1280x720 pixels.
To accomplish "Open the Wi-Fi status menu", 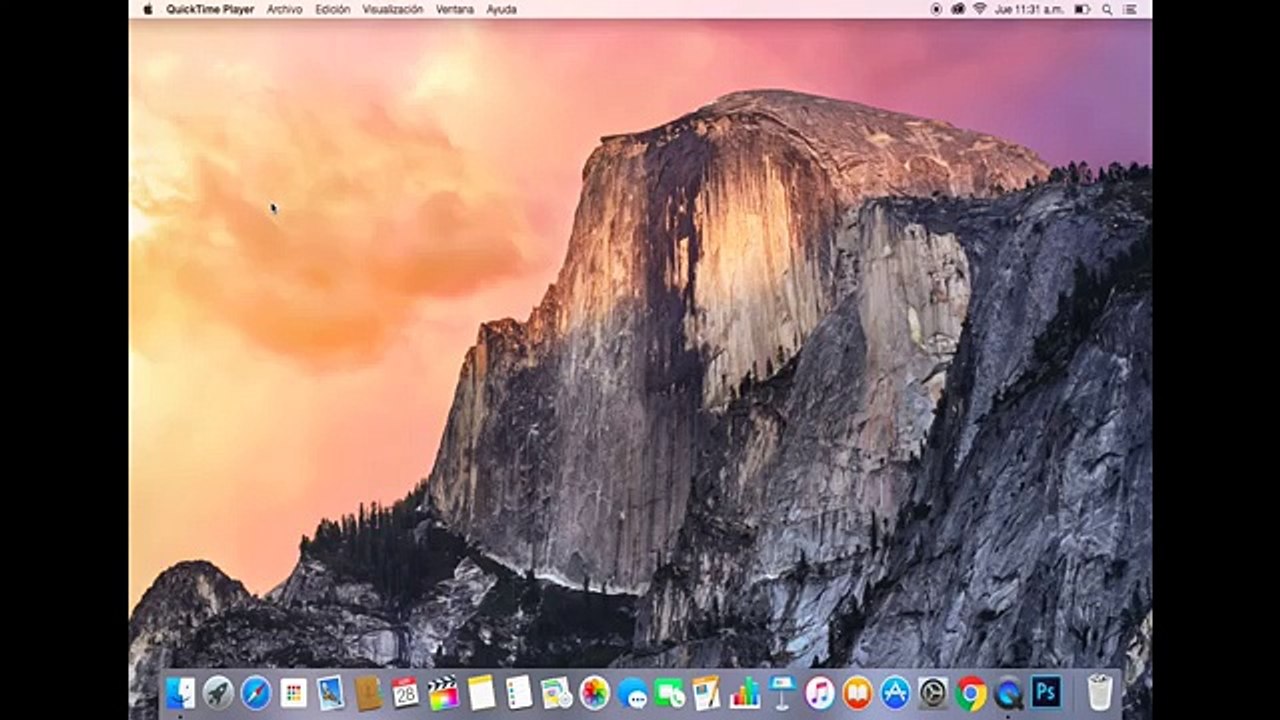I will click(979, 9).
